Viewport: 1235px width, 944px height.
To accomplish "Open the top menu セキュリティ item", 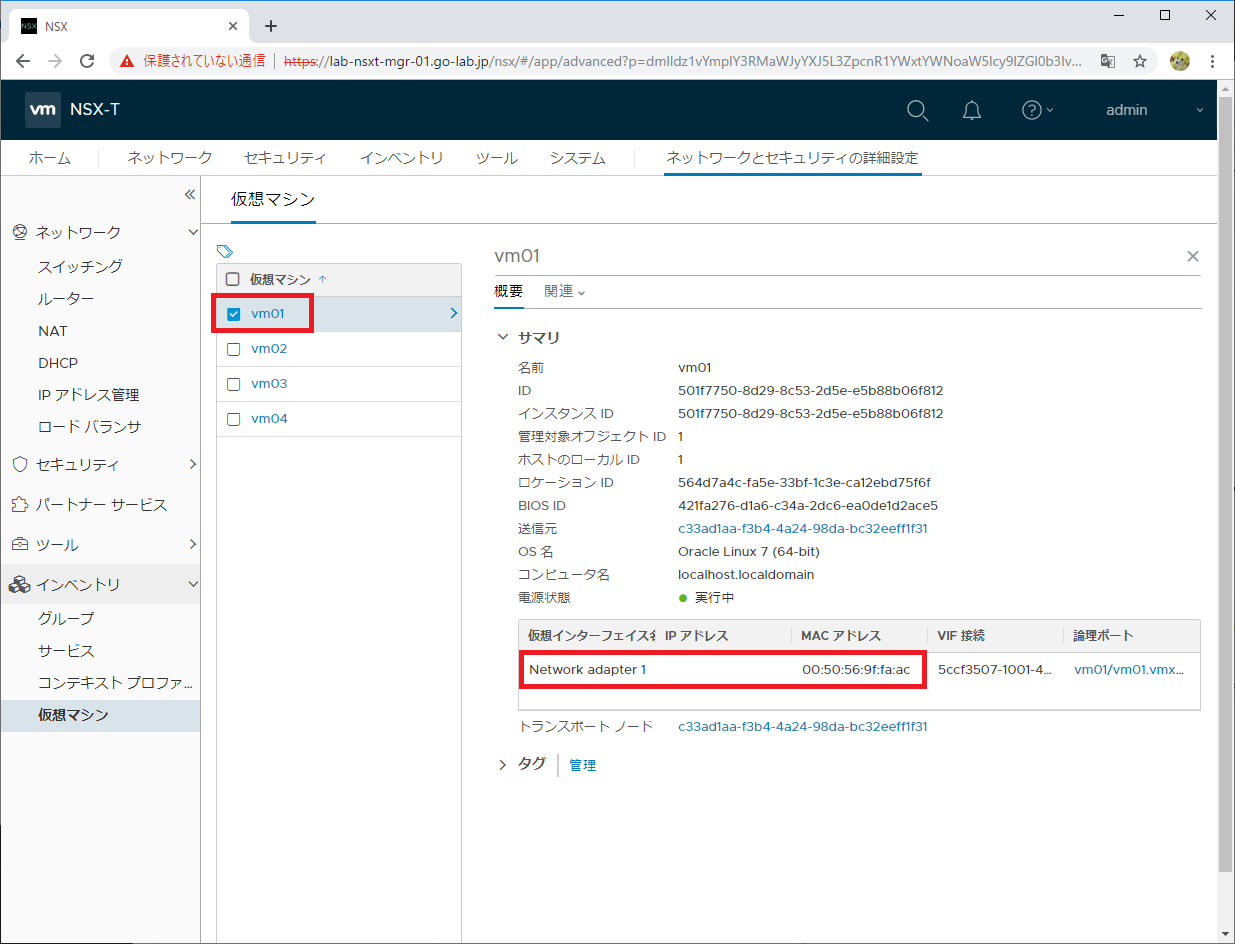I will [x=285, y=158].
